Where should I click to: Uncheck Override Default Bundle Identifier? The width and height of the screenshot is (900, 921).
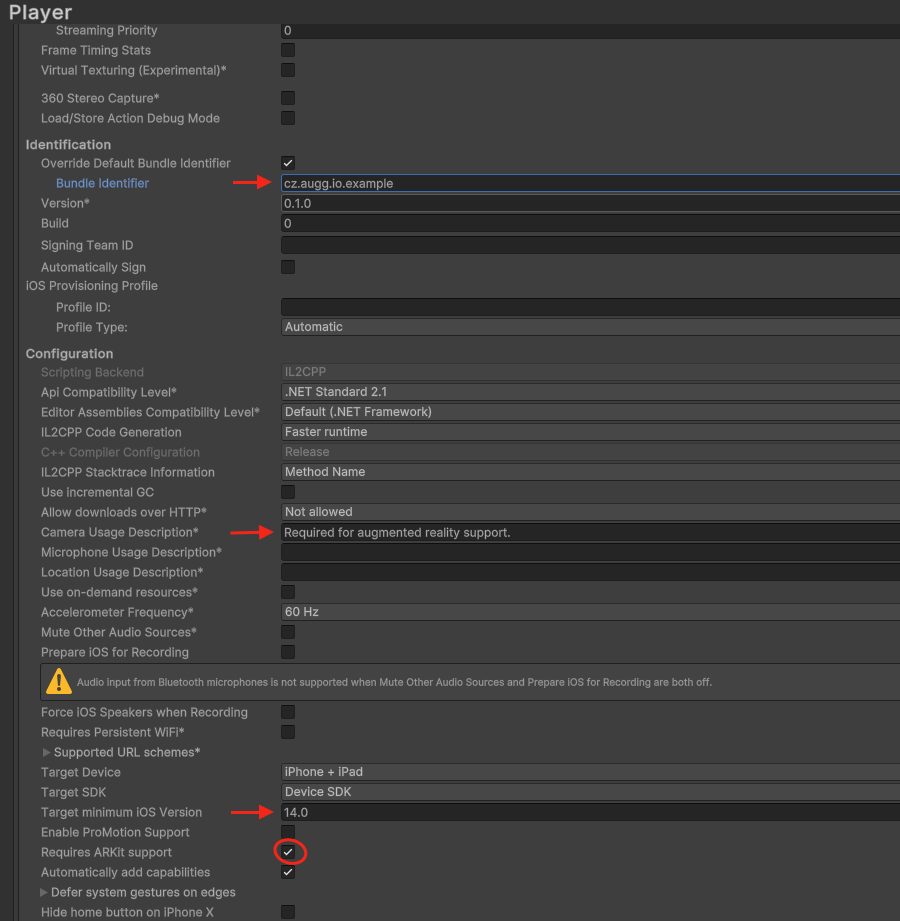288,163
